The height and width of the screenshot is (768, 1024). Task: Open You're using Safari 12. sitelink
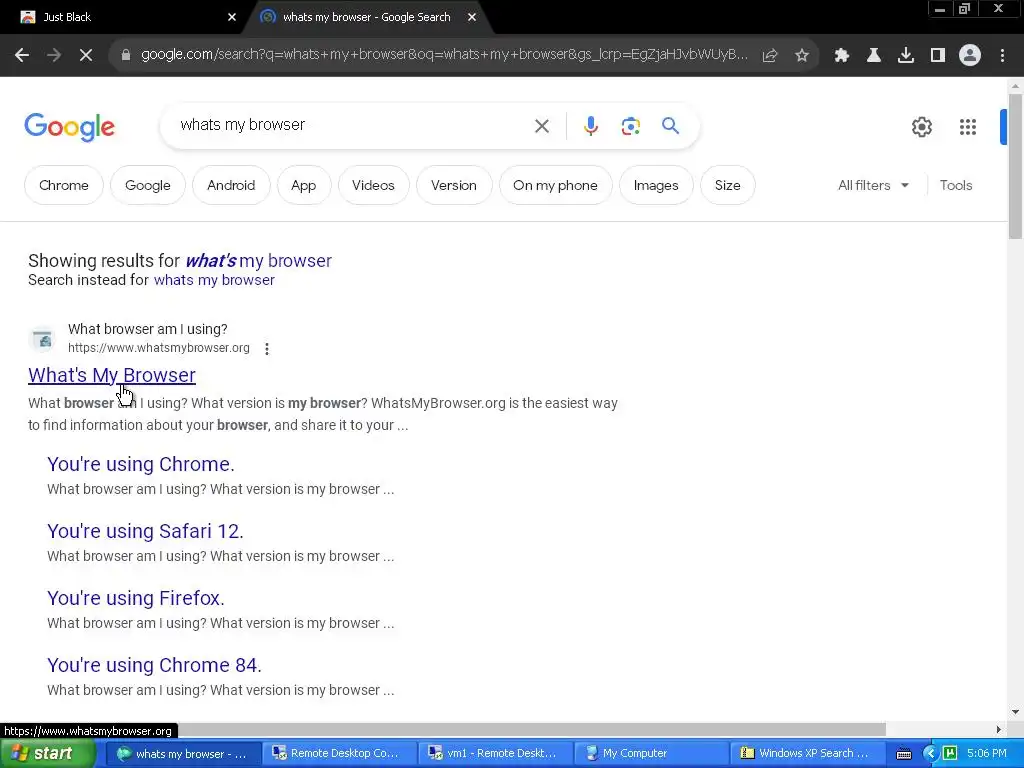pyautogui.click(x=145, y=531)
